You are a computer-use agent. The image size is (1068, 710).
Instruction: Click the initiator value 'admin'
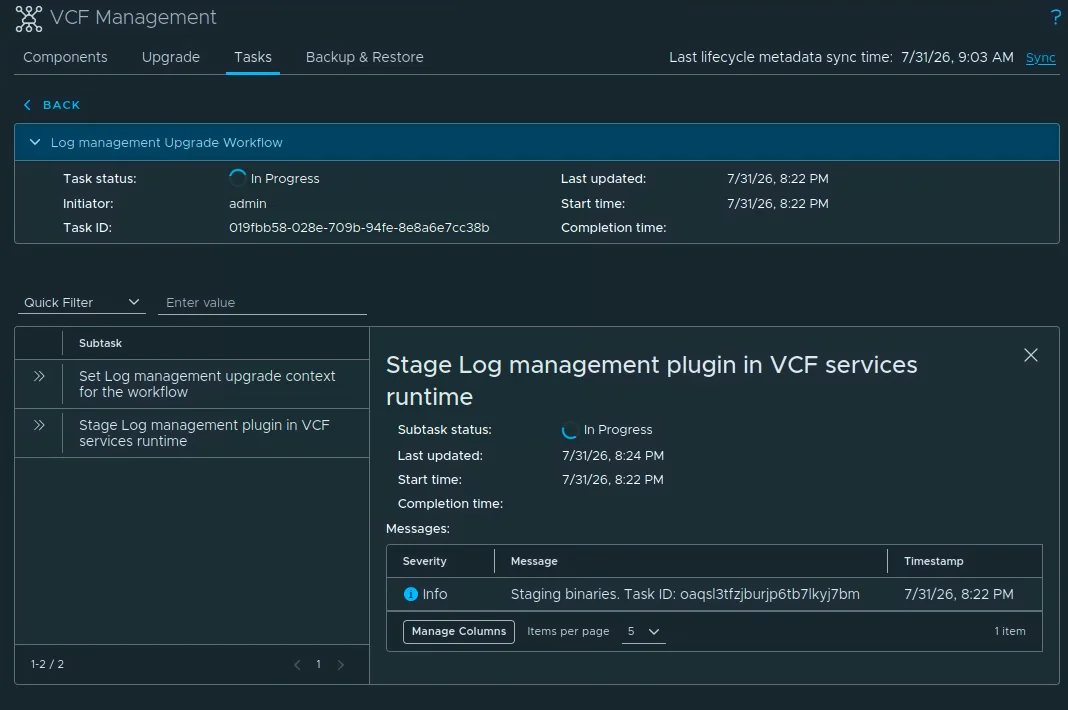click(x=247, y=204)
